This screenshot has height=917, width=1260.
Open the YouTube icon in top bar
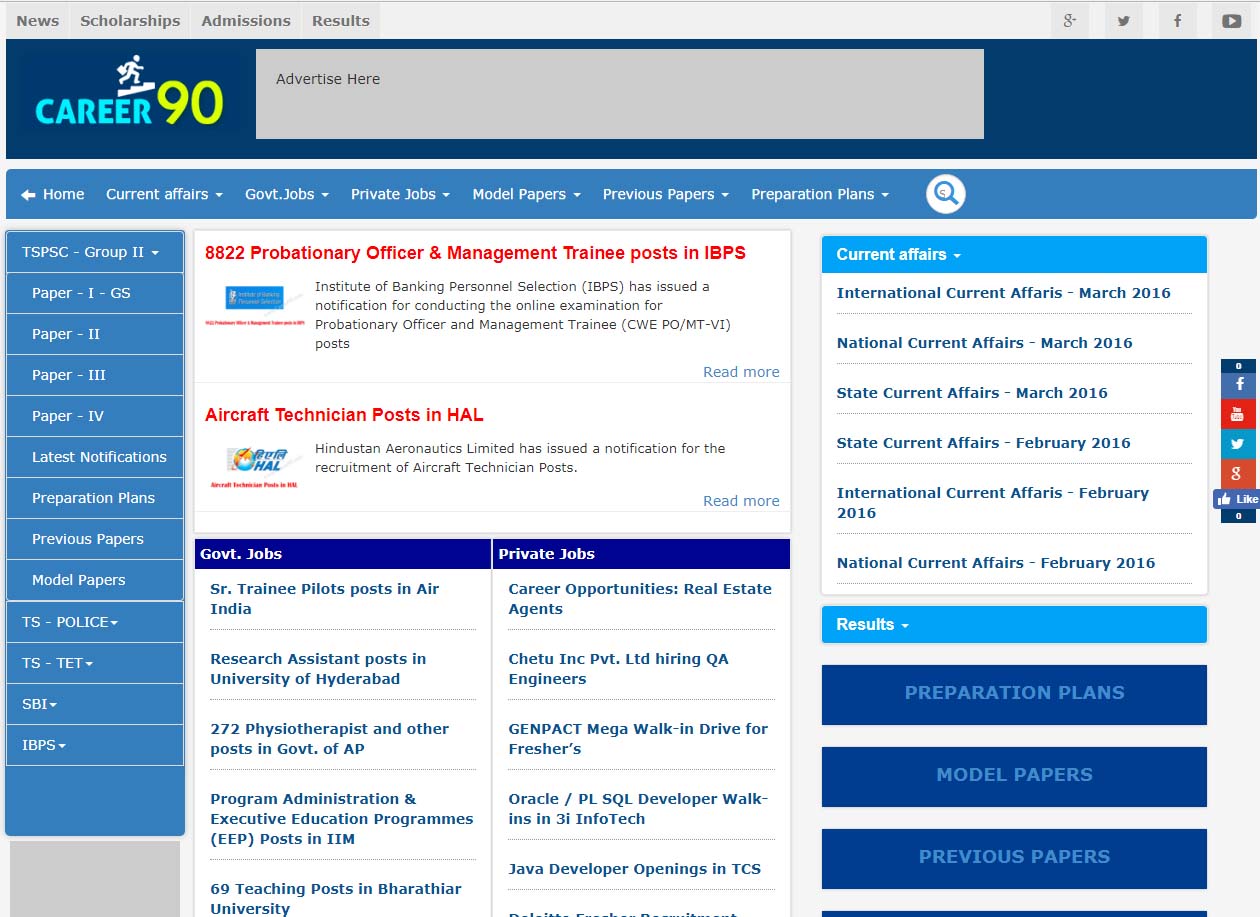coord(1232,21)
